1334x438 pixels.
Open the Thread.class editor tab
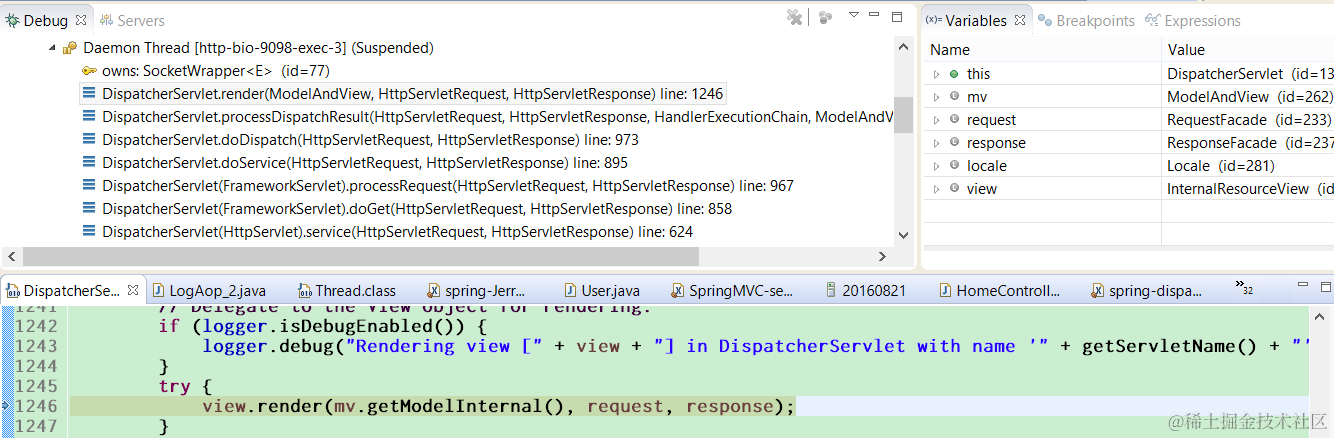point(346,291)
